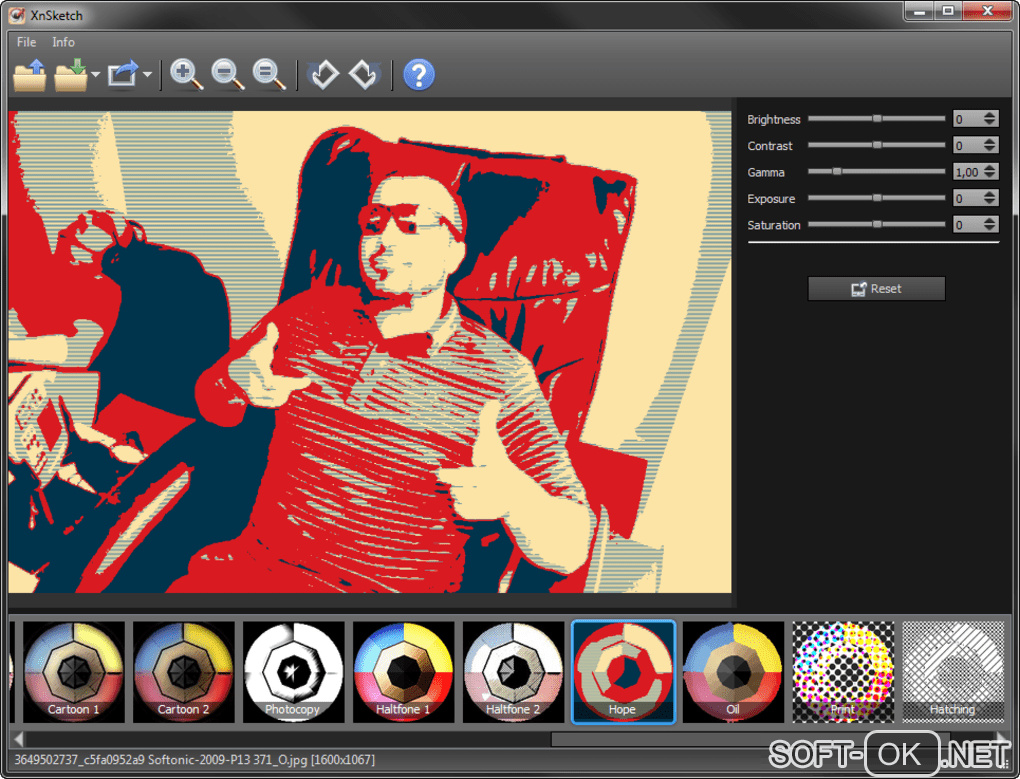The image size is (1020, 779).
Task: Maximize the XnSketch window
Action: pyautogui.click(x=948, y=12)
